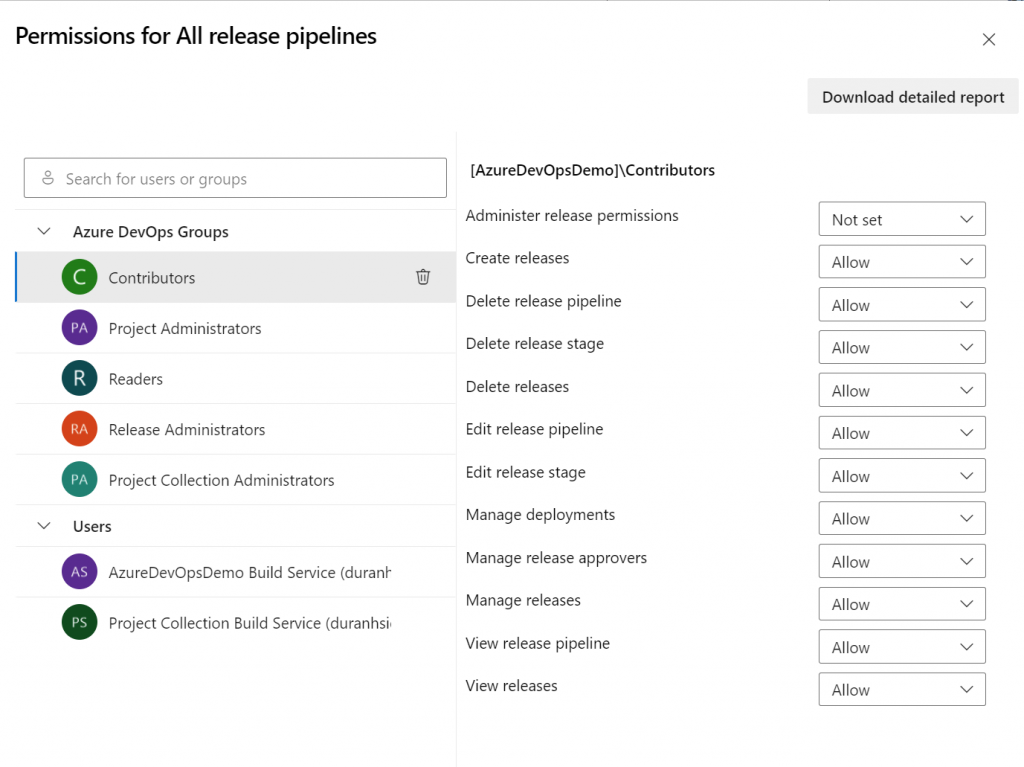Click the search users or groups field

click(x=235, y=179)
